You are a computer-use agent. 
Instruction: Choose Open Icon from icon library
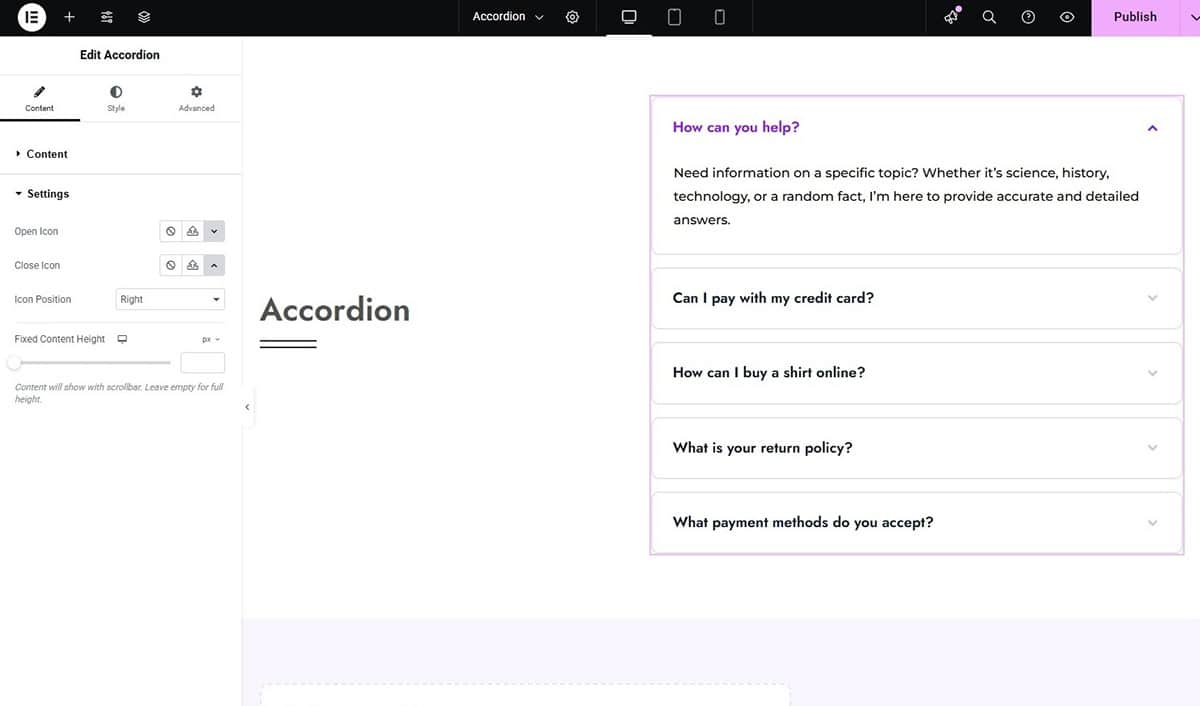[x=214, y=231]
